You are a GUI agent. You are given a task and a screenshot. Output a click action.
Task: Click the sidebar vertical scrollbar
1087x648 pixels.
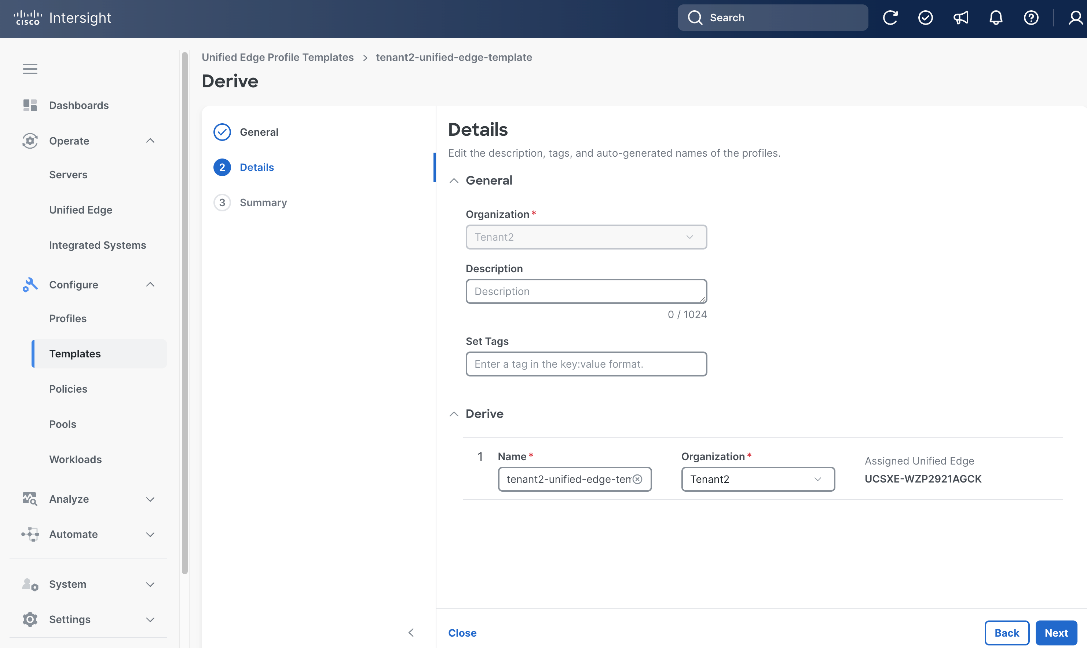pyautogui.click(x=184, y=312)
